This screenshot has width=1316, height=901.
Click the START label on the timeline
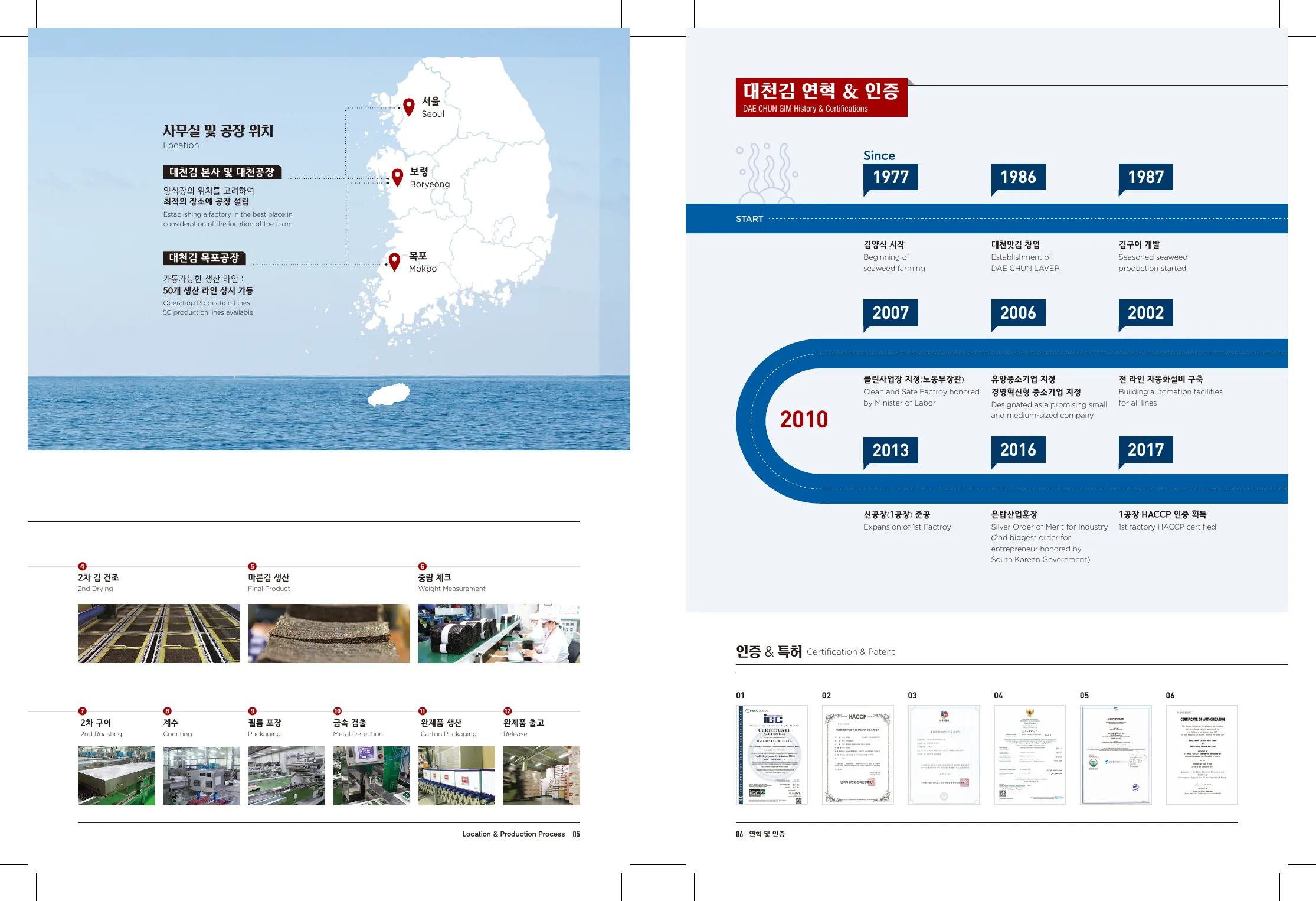click(749, 219)
